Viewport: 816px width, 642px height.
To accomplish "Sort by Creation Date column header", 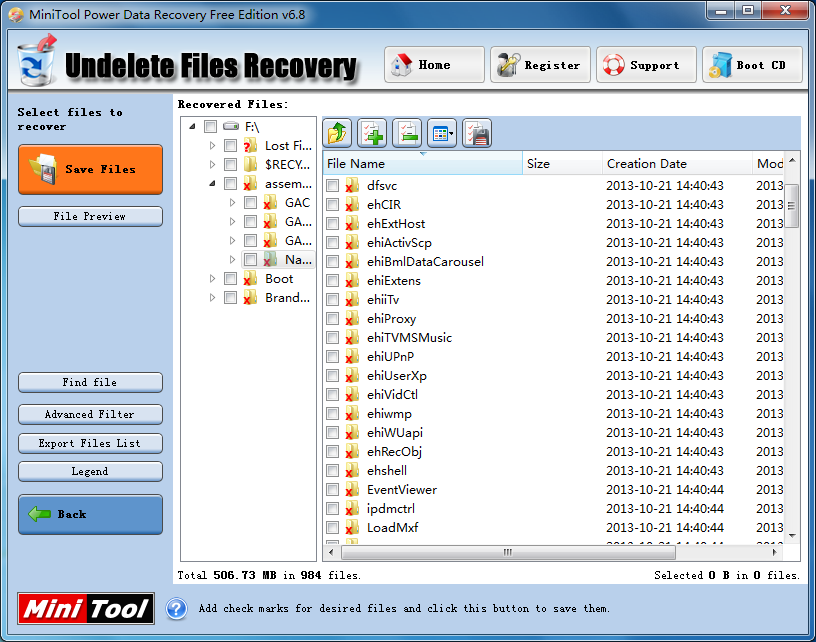I will point(677,163).
